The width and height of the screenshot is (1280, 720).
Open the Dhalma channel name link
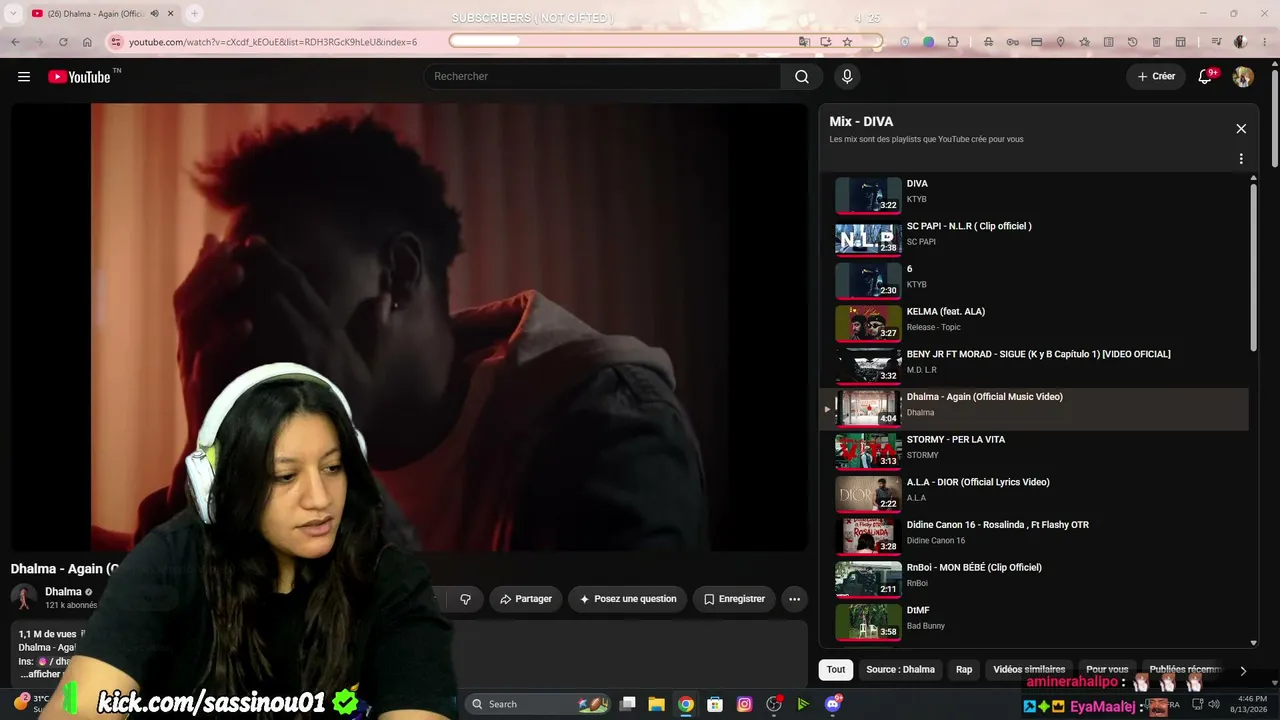pos(63,592)
